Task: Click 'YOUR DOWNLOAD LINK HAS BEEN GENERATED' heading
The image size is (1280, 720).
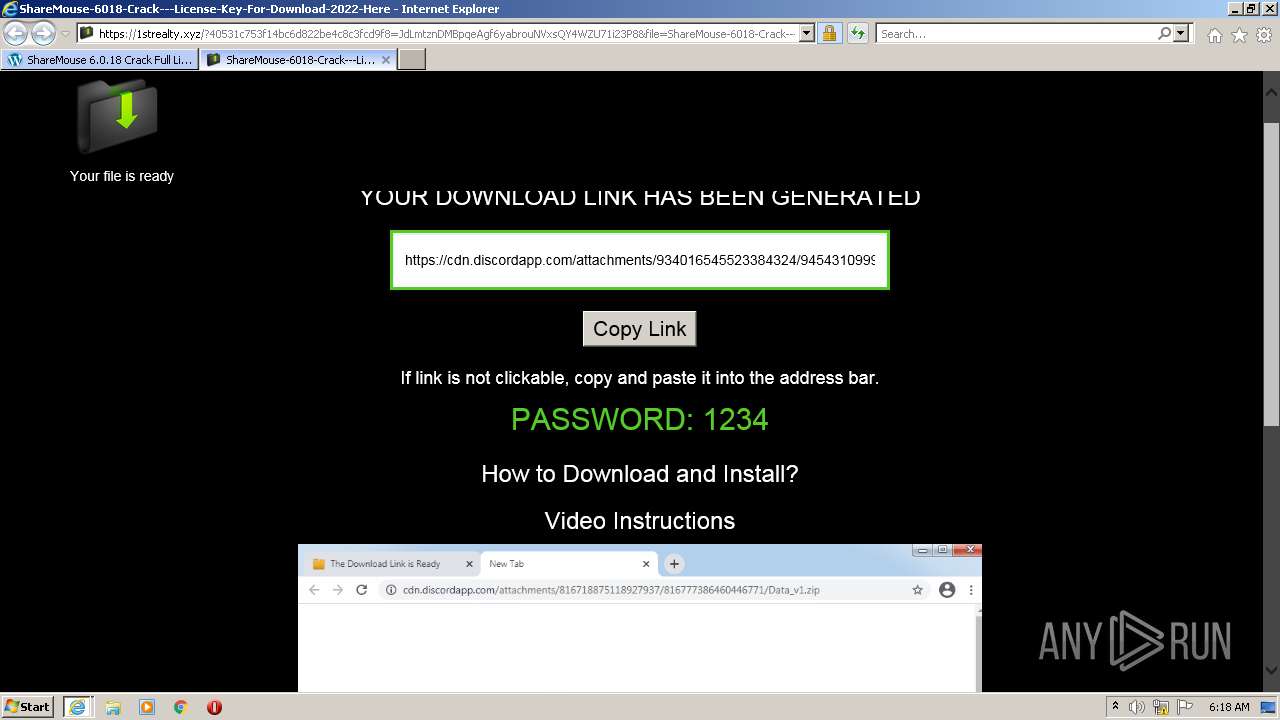Action: [639, 197]
